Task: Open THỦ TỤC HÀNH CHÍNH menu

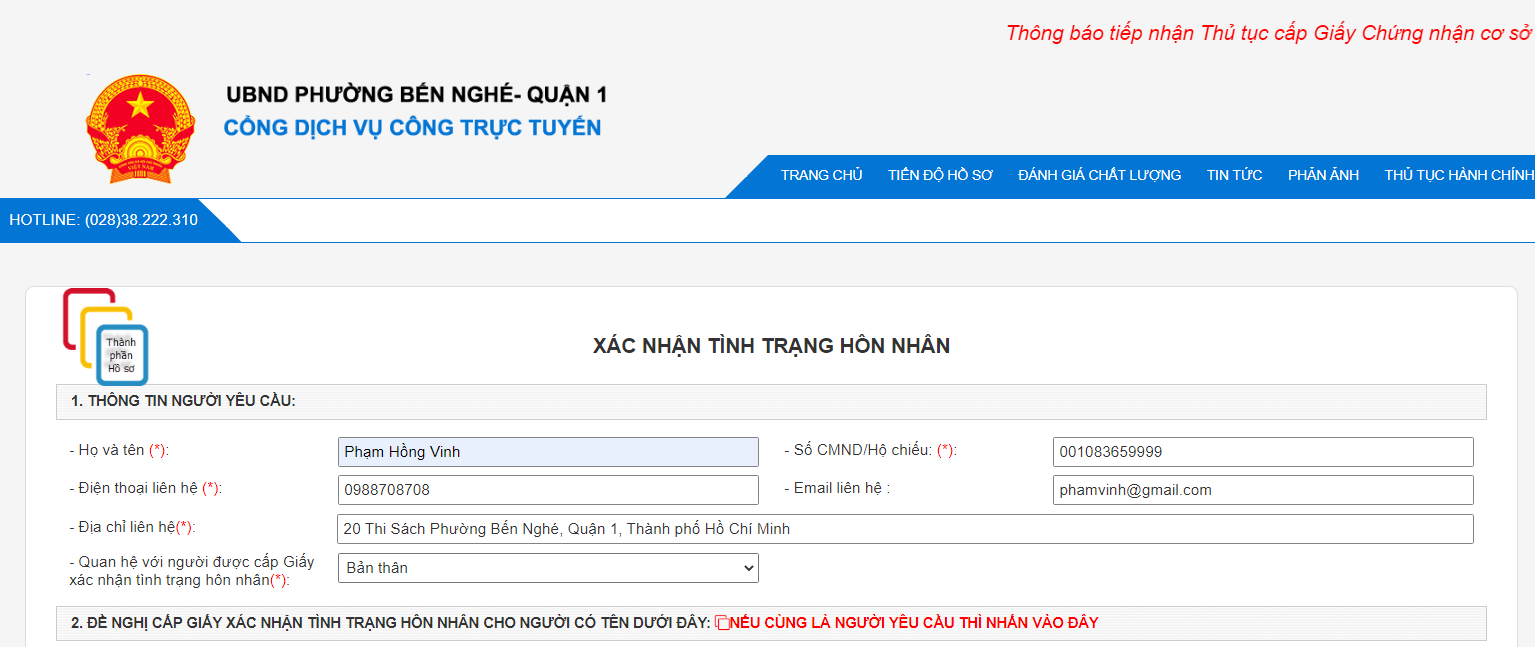Action: click(x=1459, y=175)
